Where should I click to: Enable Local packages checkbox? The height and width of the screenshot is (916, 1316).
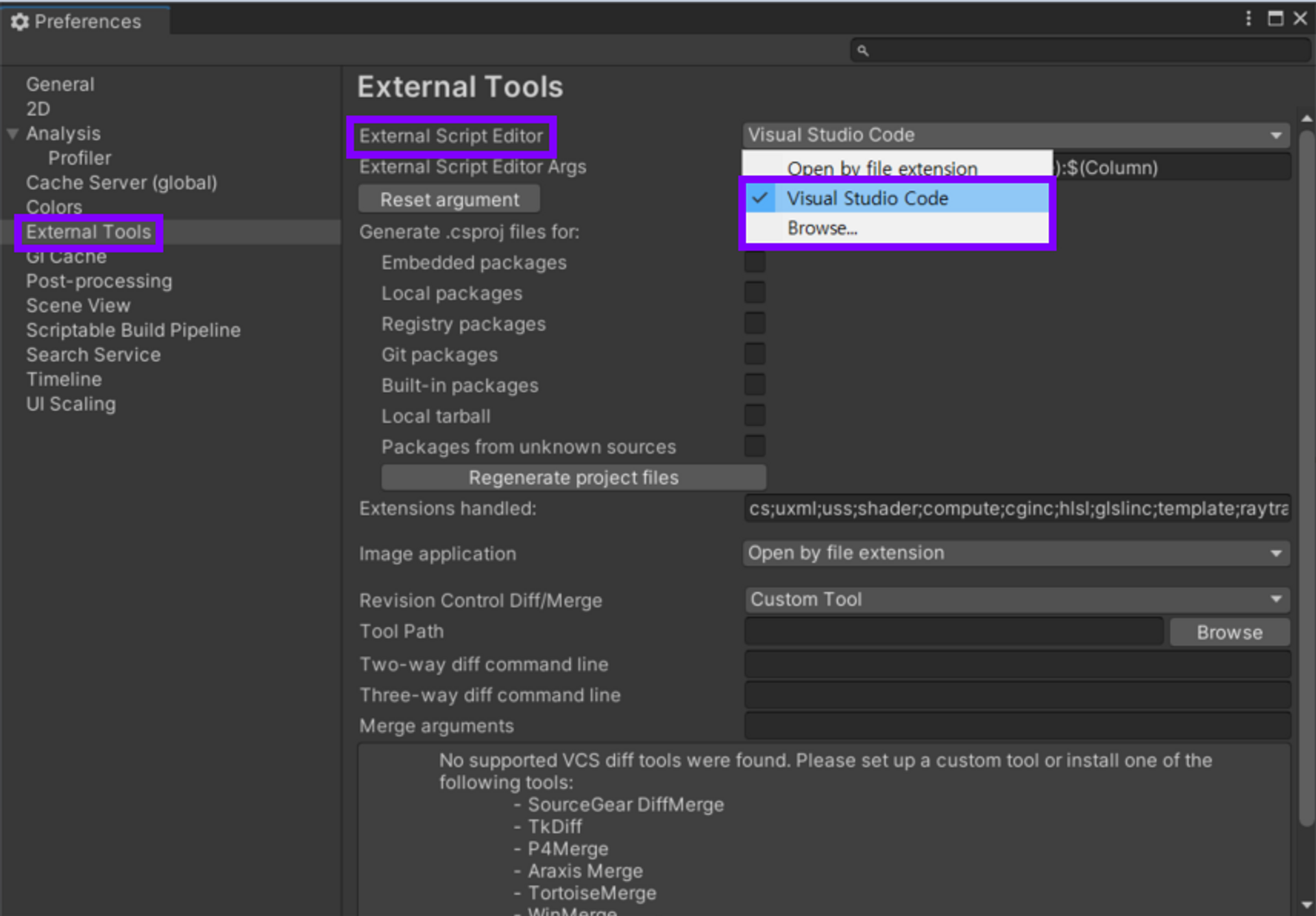pos(755,293)
